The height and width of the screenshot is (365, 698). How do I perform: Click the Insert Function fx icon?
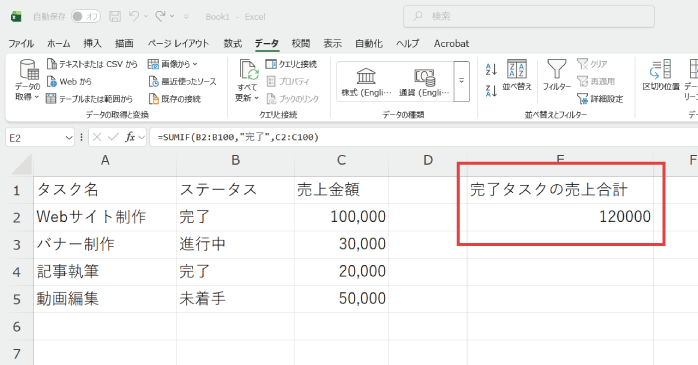click(130, 137)
